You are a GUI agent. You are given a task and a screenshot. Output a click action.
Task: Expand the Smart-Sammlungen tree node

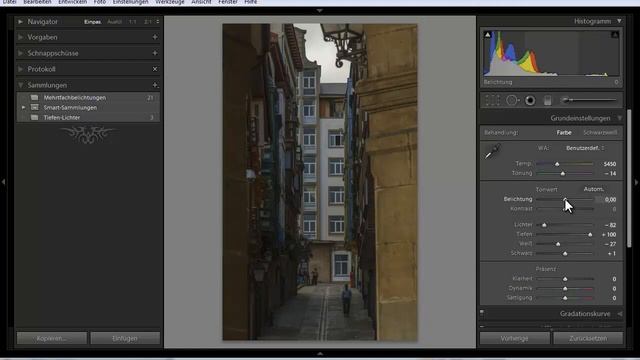[x=23, y=107]
